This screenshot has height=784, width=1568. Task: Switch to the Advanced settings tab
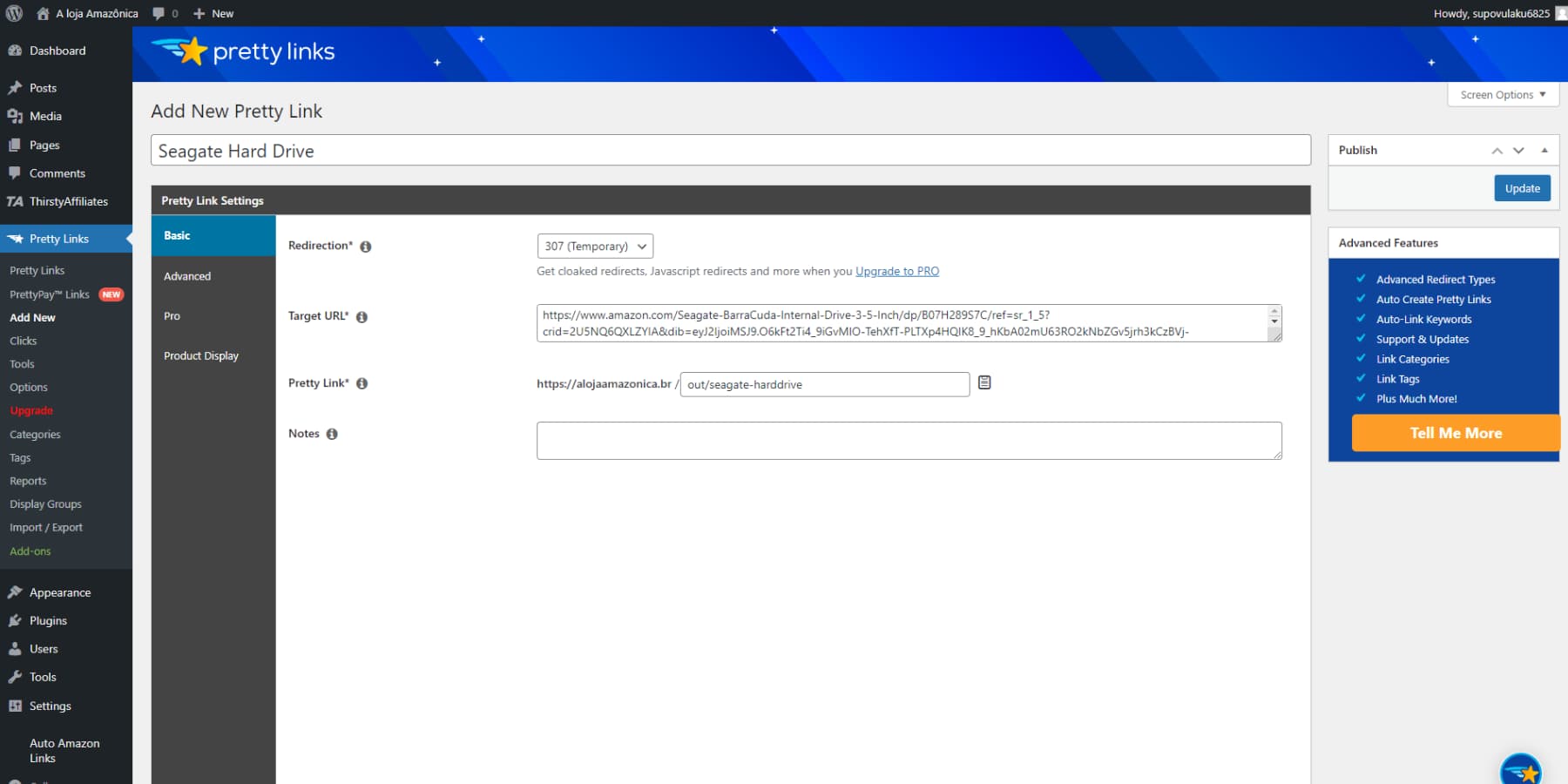(186, 276)
